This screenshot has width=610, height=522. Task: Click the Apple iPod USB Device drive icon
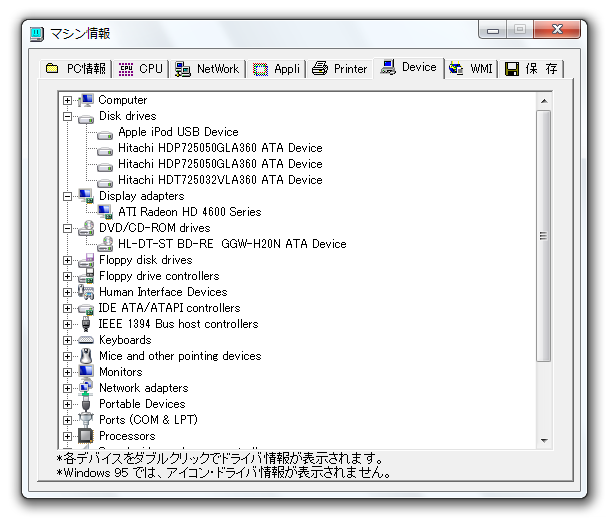pyautogui.click(x=105, y=135)
